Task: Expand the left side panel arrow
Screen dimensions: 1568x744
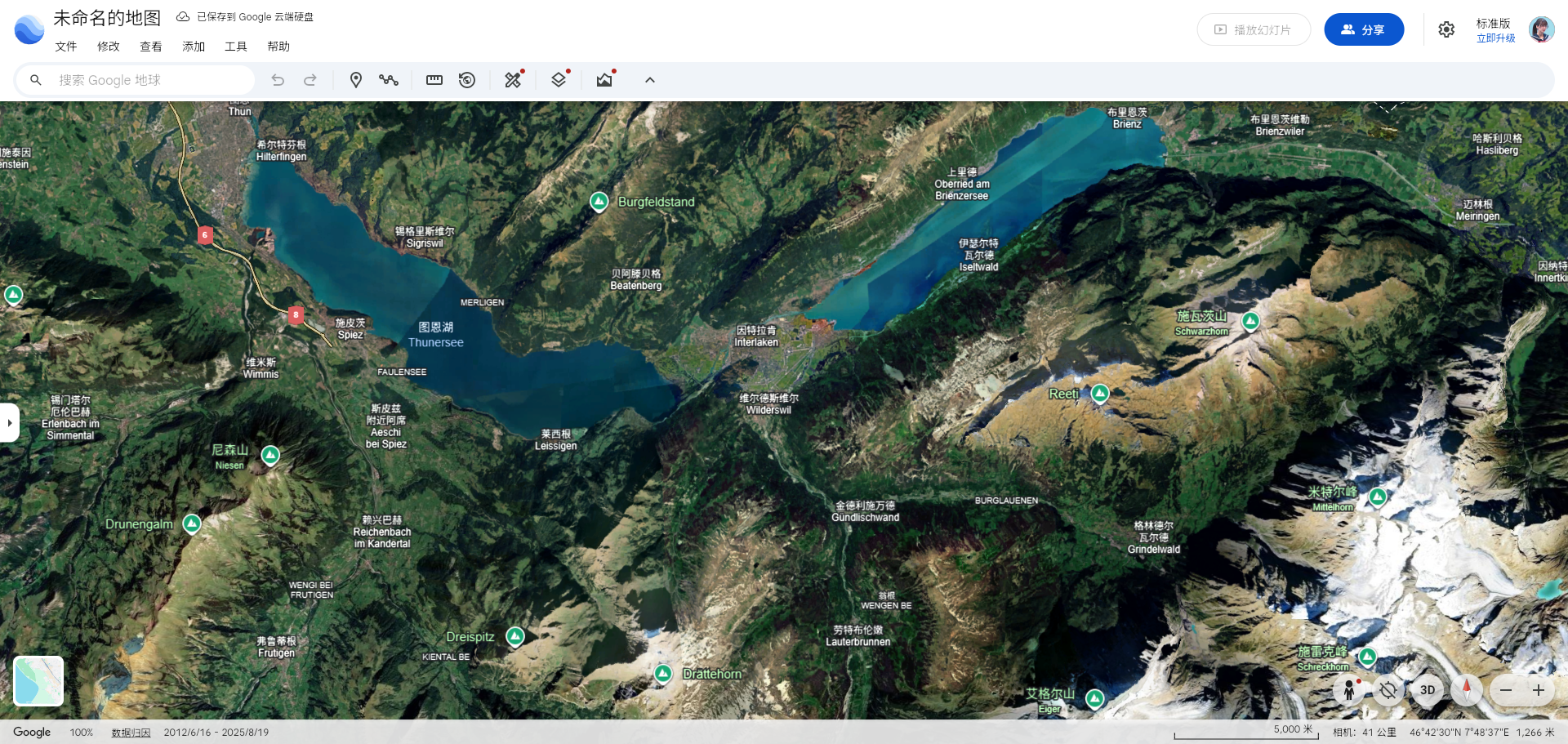Action: [10, 423]
